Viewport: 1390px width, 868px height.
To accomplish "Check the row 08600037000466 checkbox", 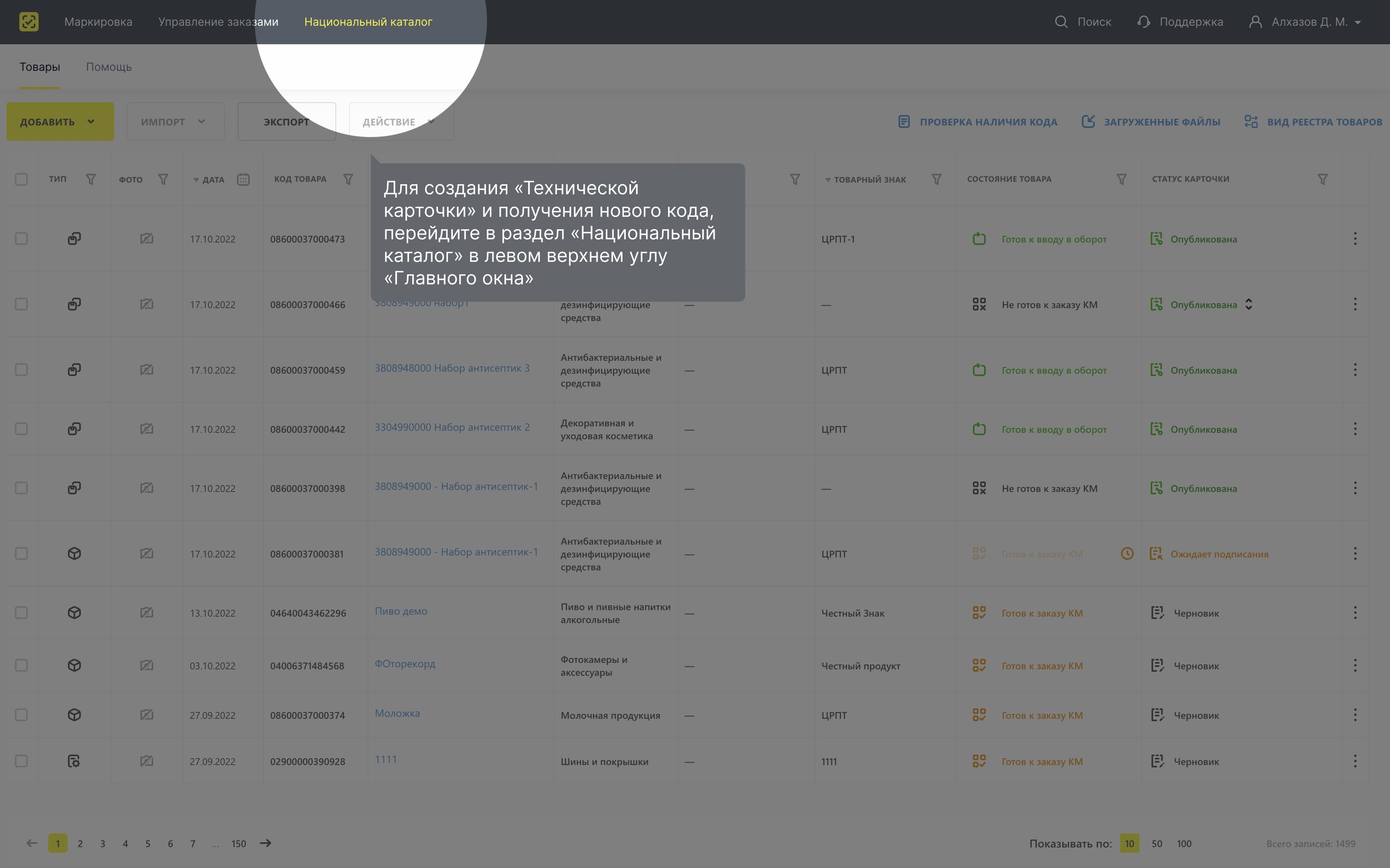I will 21,304.
